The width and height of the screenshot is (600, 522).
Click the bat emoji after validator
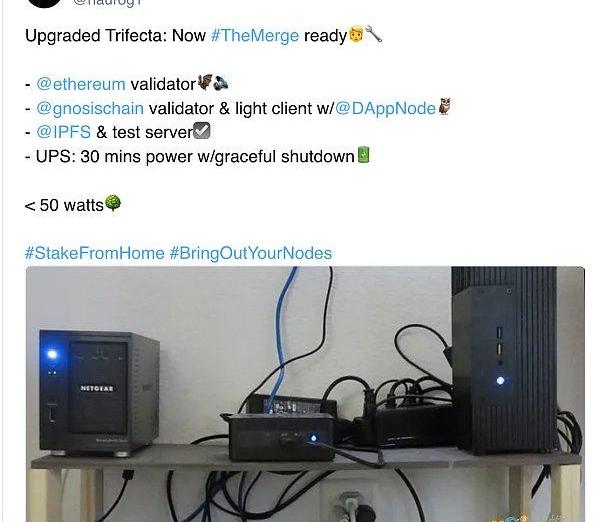204,82
